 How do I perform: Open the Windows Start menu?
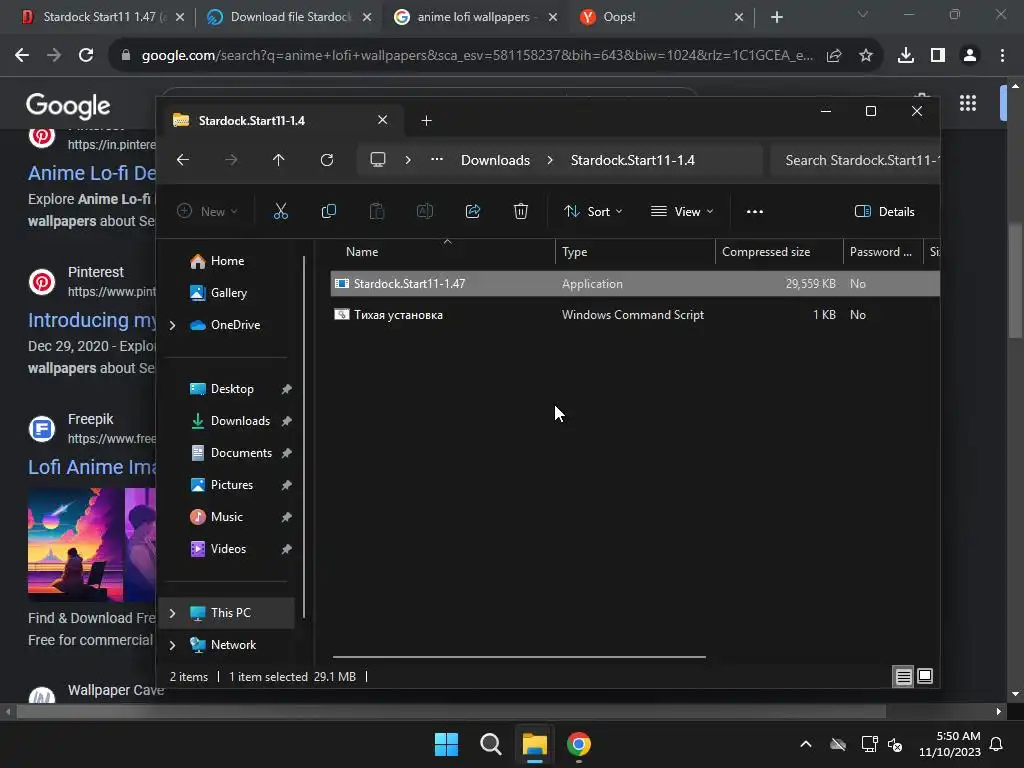[x=447, y=744]
